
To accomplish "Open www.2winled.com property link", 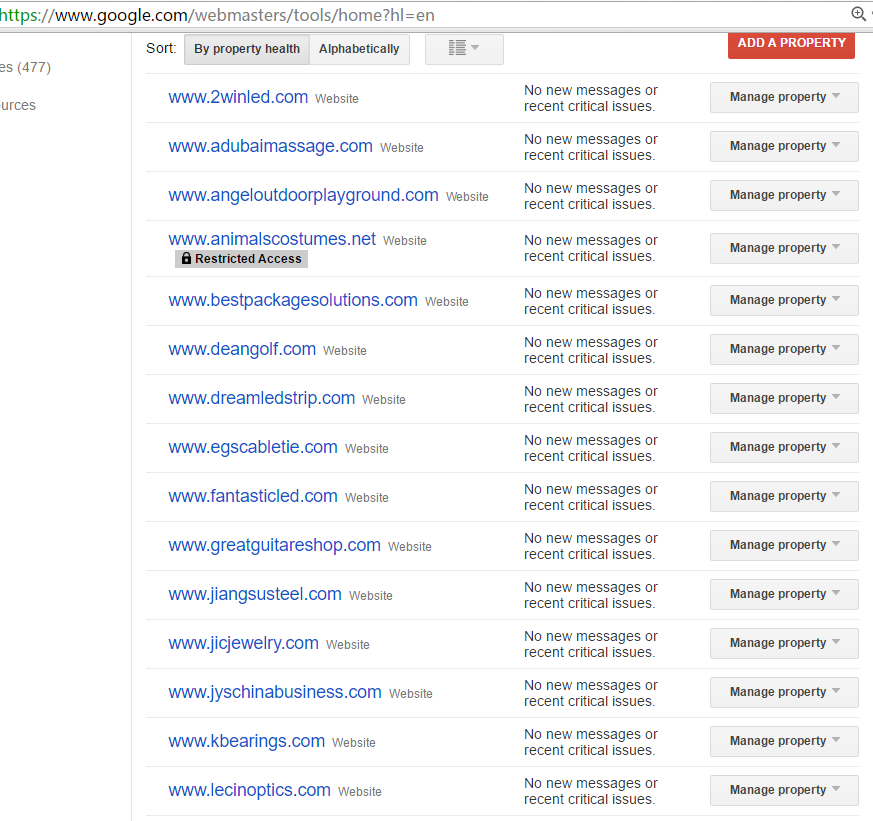I will point(238,97).
